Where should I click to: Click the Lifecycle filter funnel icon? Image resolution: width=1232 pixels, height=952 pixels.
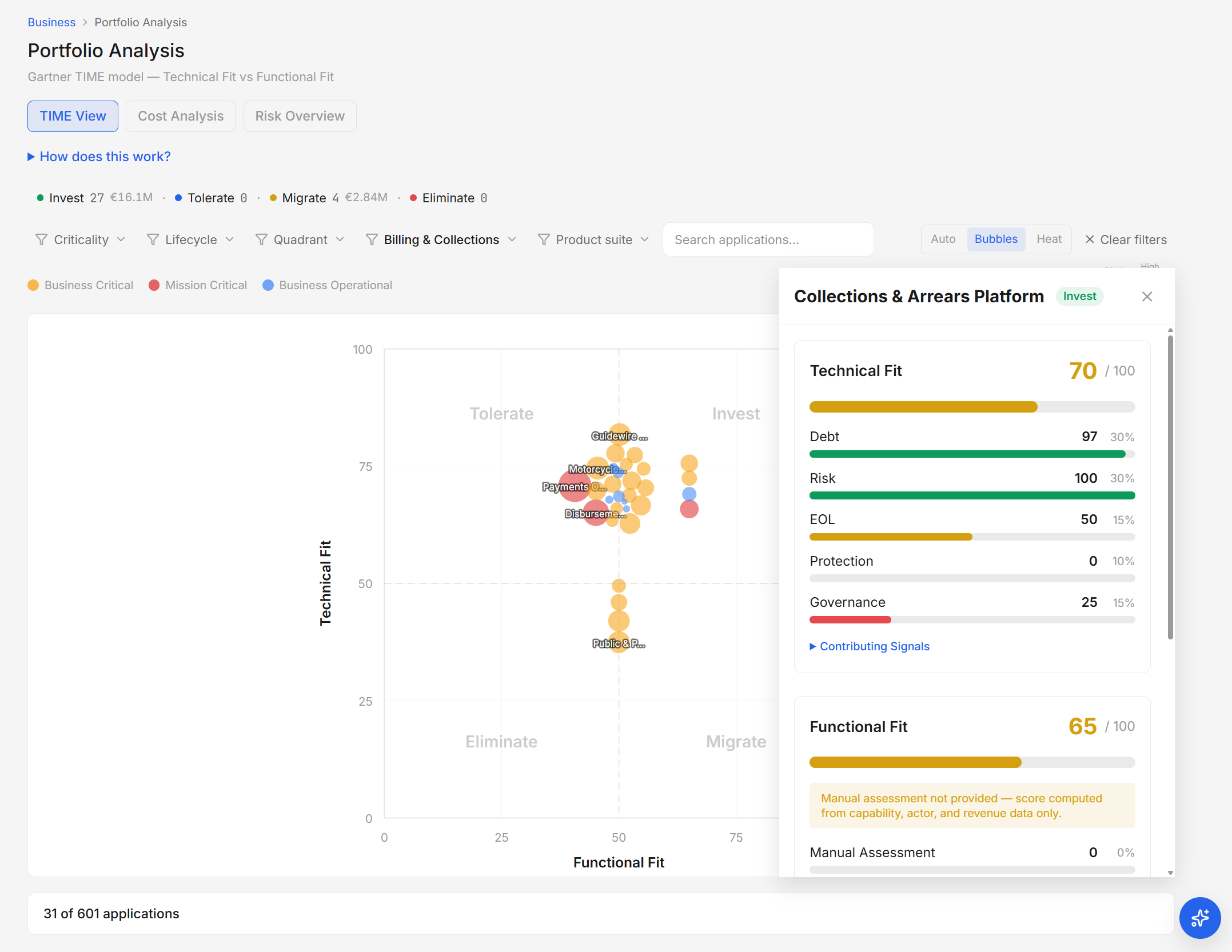point(153,239)
